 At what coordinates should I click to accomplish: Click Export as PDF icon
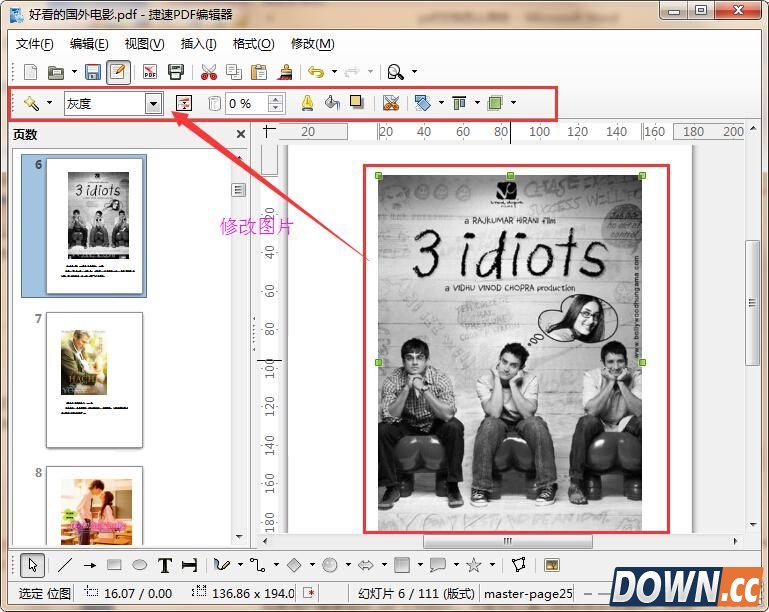[x=150, y=72]
